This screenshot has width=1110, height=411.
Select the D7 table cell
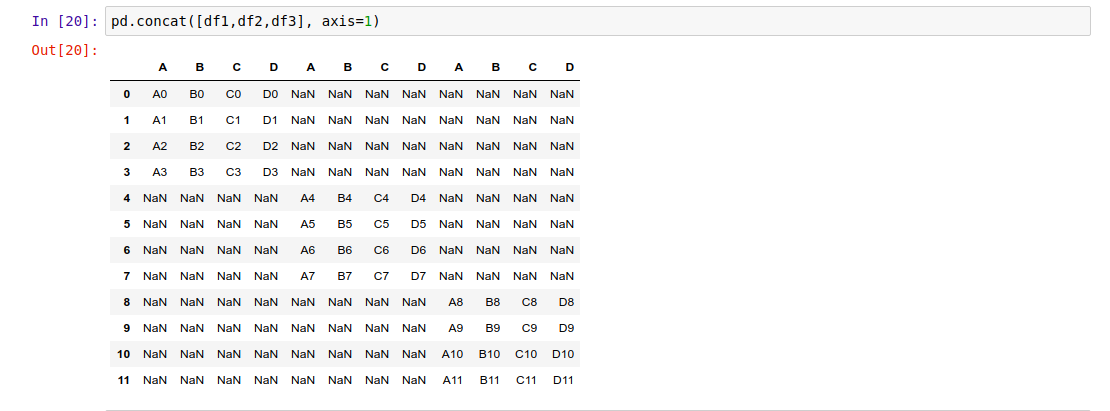tap(418, 276)
